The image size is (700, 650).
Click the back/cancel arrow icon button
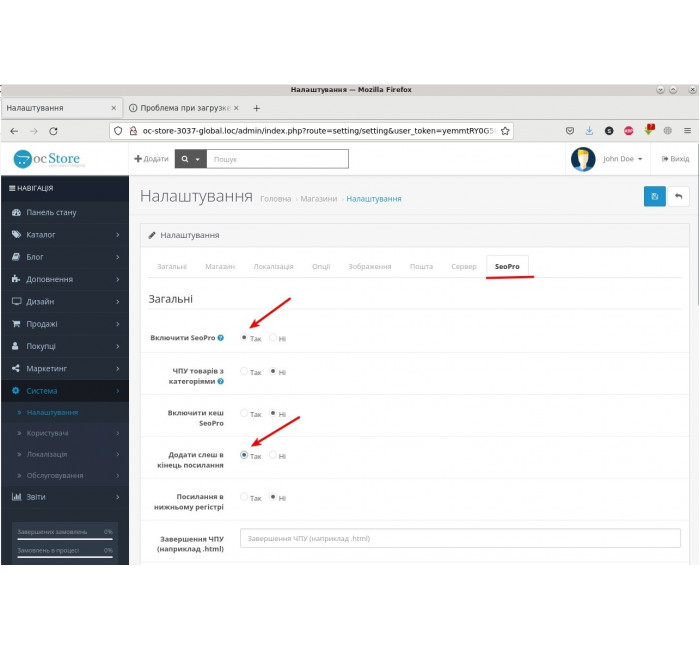click(x=678, y=196)
